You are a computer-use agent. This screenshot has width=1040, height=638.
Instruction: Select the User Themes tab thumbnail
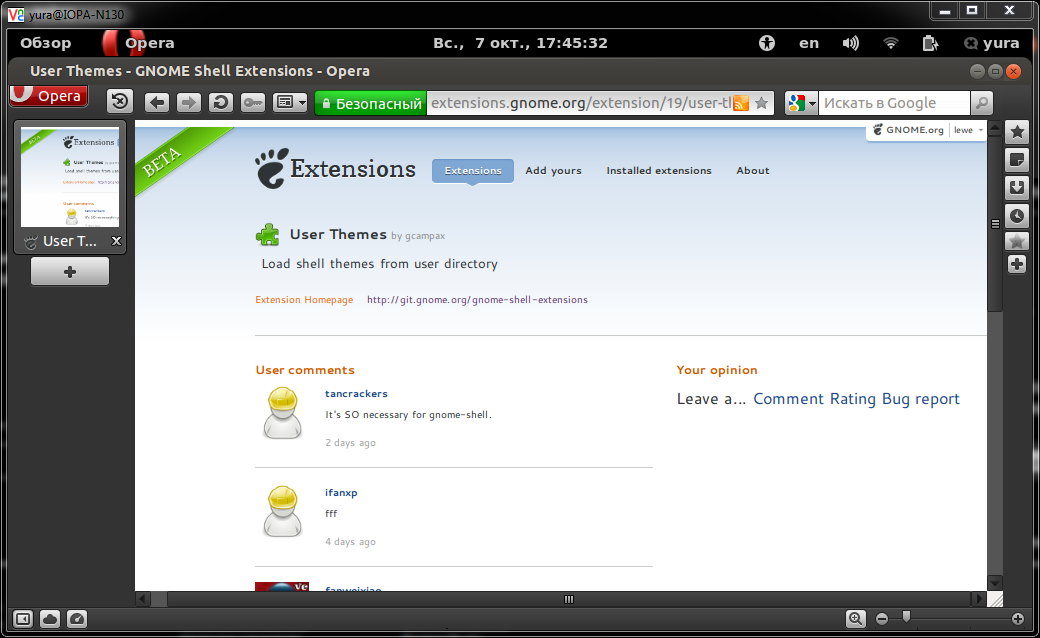[70, 177]
